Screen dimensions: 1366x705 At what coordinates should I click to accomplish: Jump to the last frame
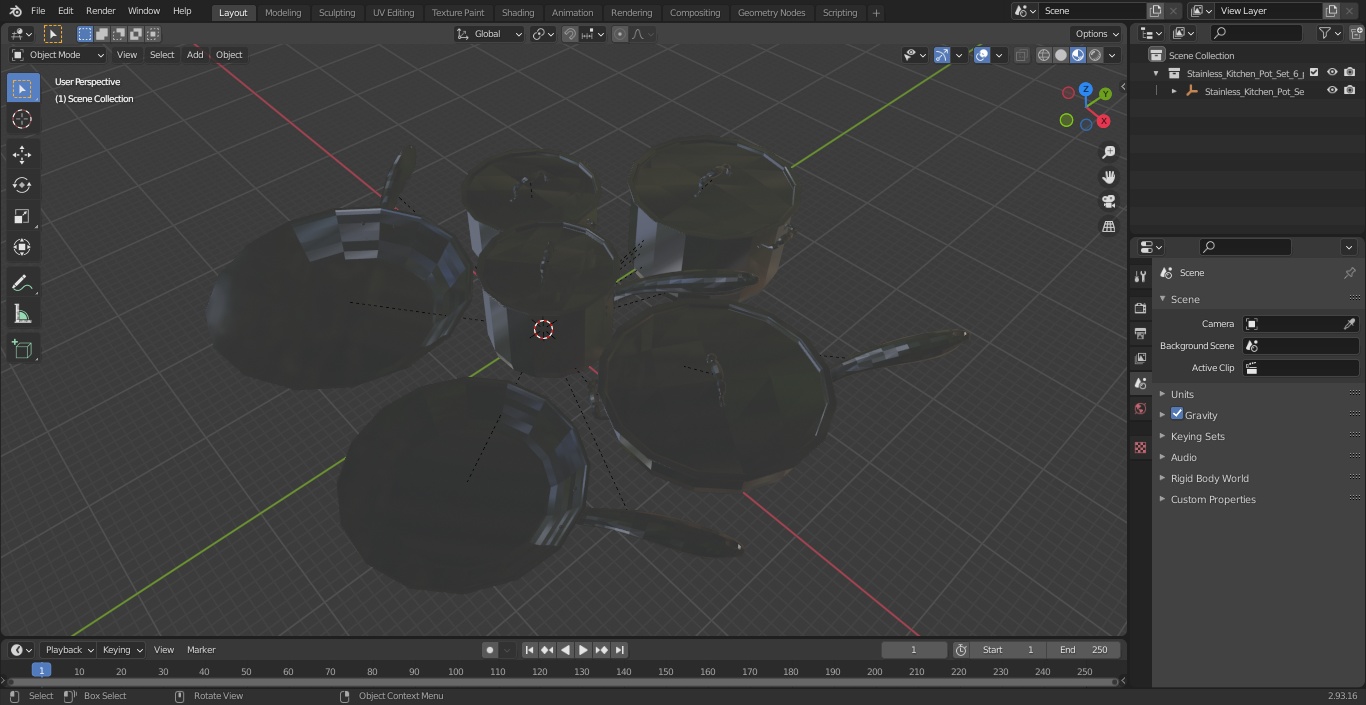click(619, 650)
